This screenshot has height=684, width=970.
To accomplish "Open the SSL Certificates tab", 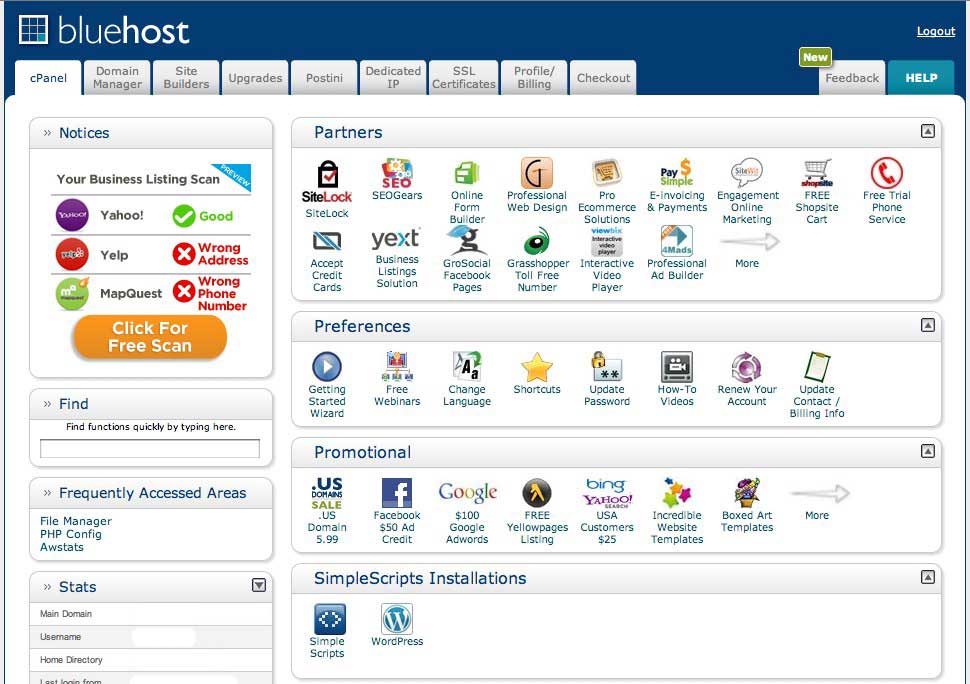I will 464,78.
